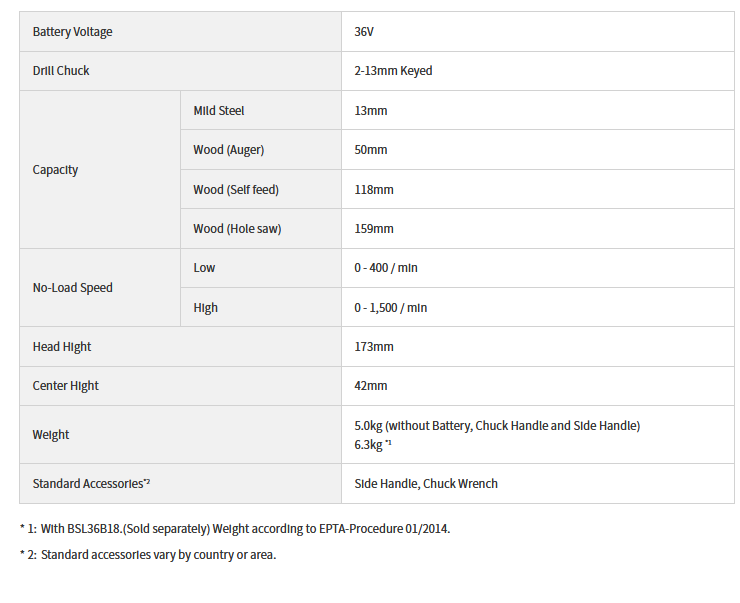Select the 6.3kg weight value
This screenshot has width=740, height=603.
point(369,445)
